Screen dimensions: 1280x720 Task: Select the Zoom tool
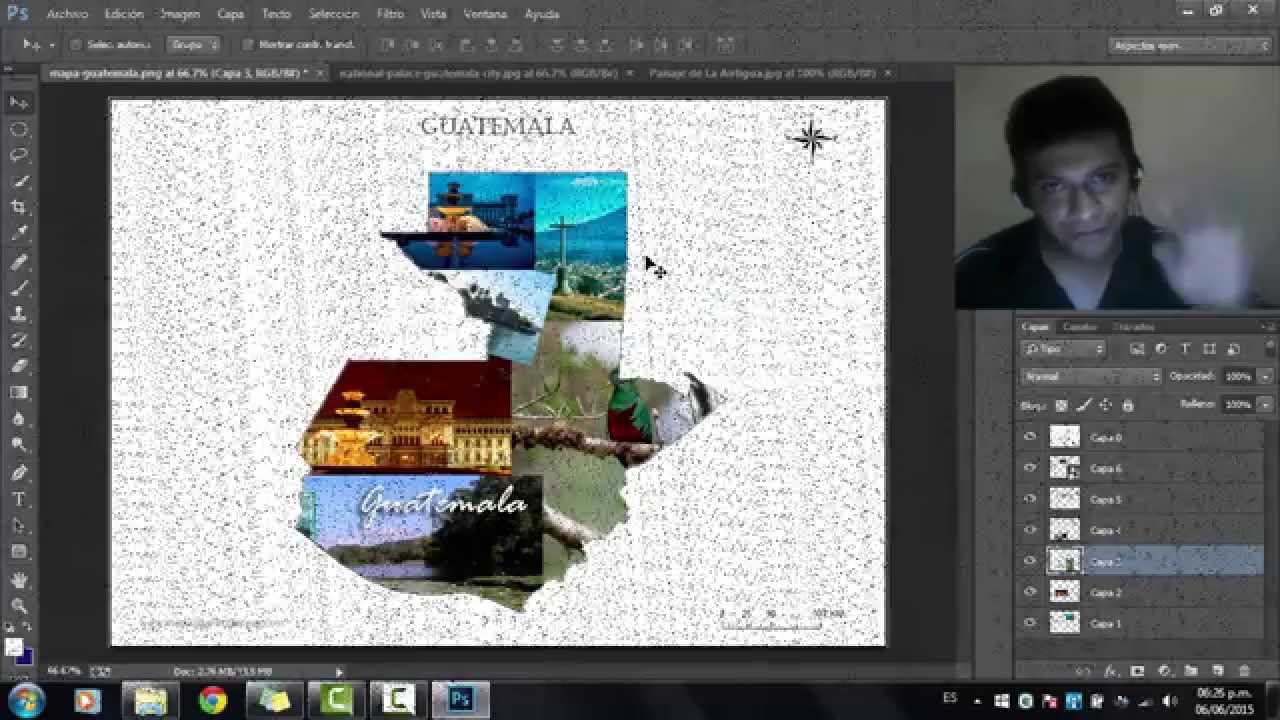coord(19,606)
